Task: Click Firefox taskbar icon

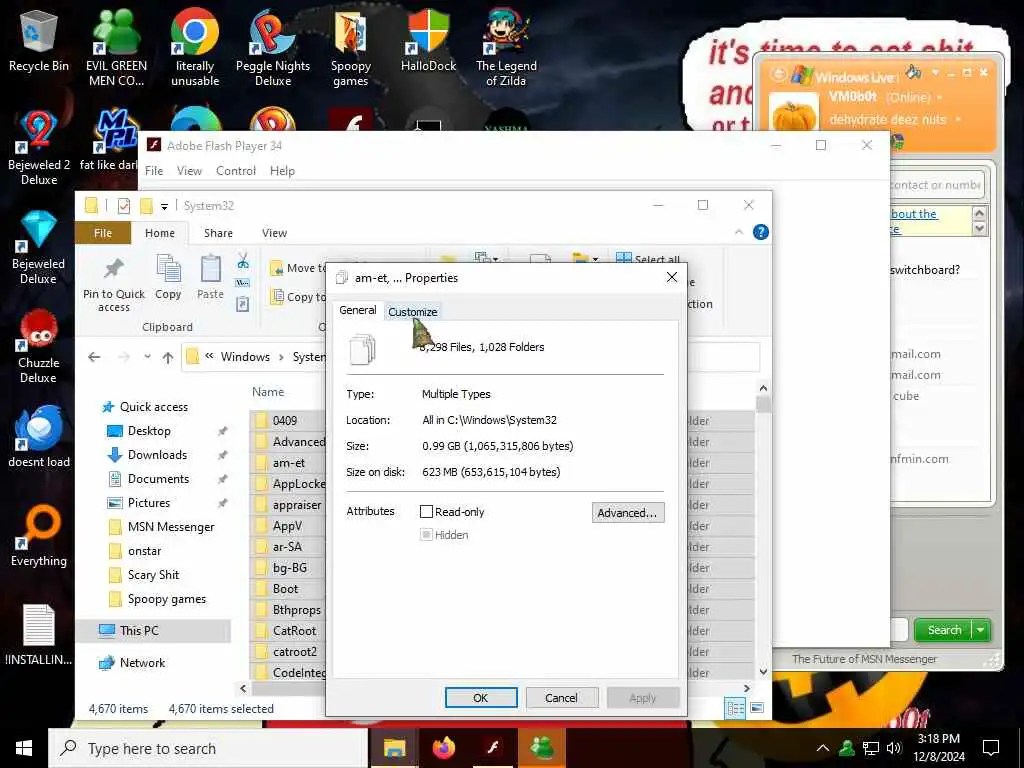Action: pos(443,748)
